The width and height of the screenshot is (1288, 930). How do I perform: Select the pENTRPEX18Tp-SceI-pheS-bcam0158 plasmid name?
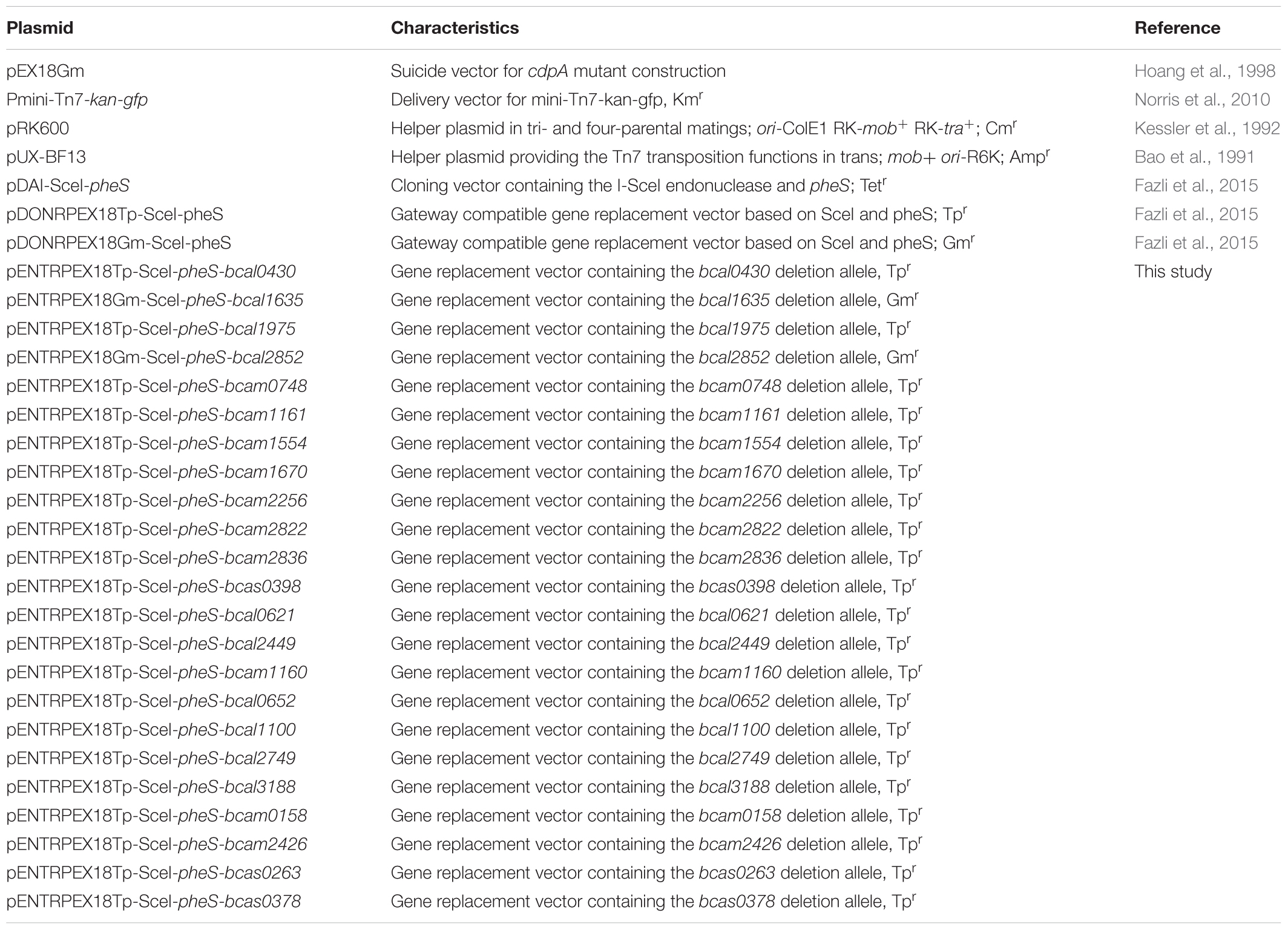tap(157, 816)
